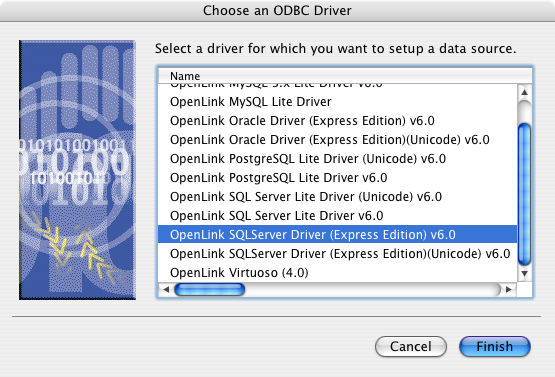Screen dimensions: 555x377
Task: Click the vertical scrollbar down arrow
Action: coord(525,274)
